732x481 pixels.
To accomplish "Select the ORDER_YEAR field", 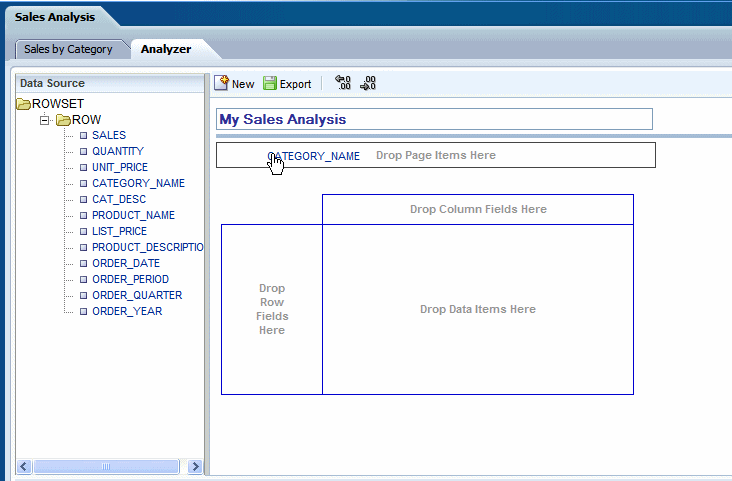I will [127, 311].
